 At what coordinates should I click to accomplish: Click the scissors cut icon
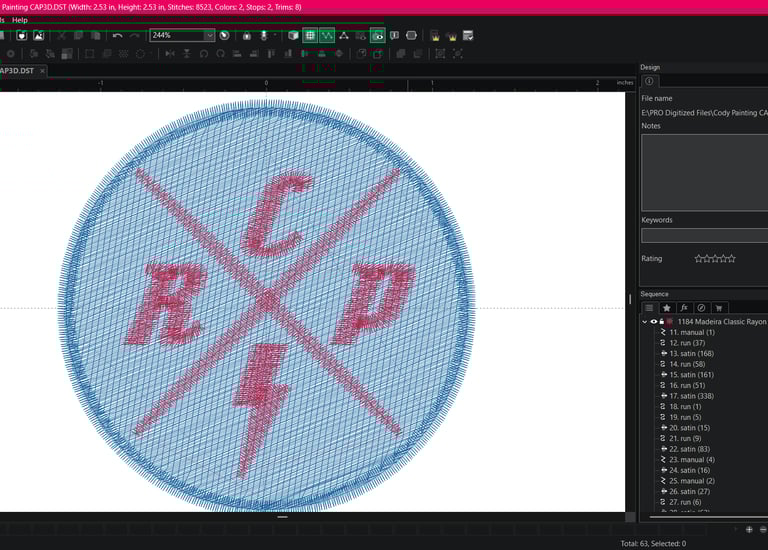pos(62,35)
